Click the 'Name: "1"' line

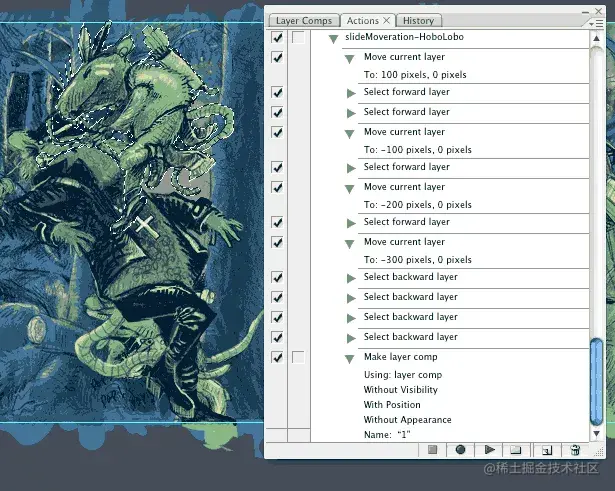click(387, 435)
